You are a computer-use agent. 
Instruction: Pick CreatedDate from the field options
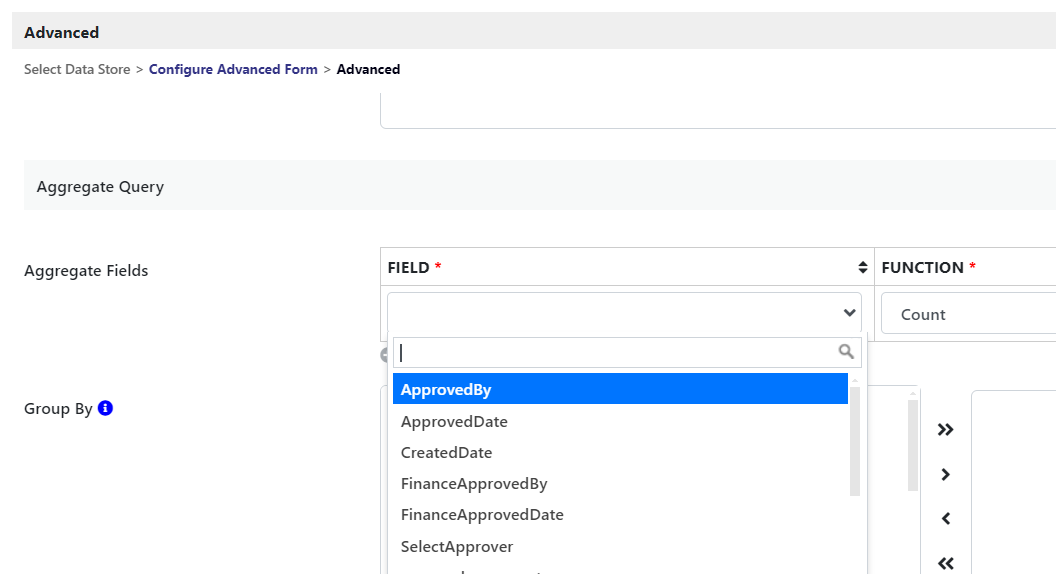click(x=620, y=453)
